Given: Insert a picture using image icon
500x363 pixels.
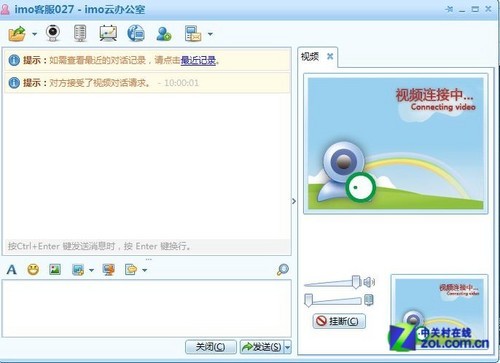Looking at the screenshot, I should (x=55, y=269).
